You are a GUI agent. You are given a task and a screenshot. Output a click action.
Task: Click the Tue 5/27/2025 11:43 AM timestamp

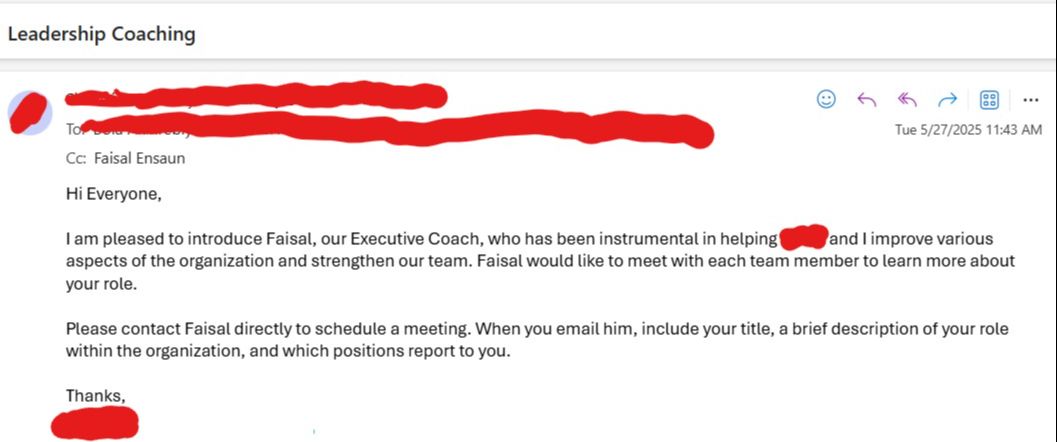click(x=968, y=130)
